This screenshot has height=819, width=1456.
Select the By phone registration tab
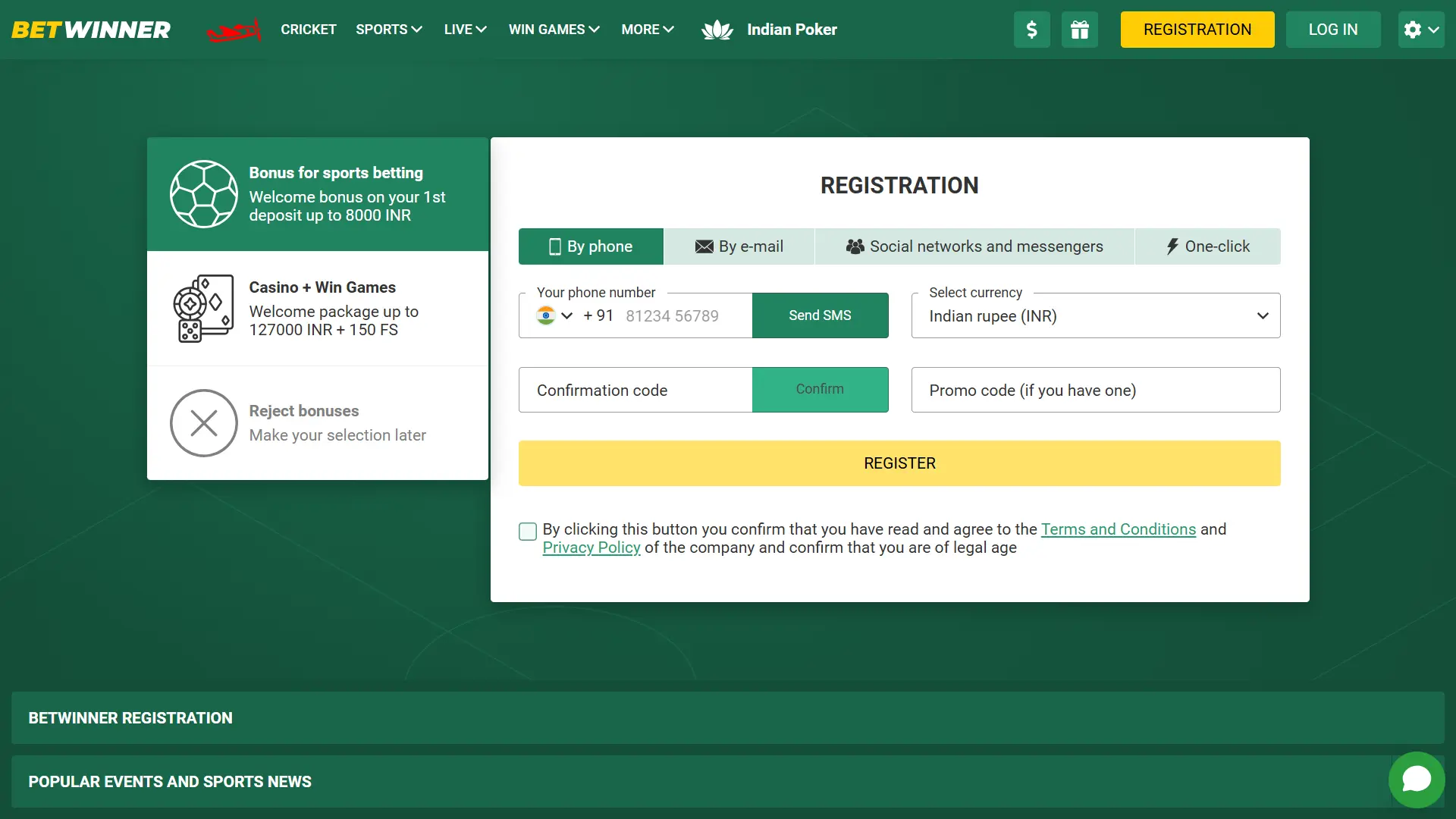pos(591,246)
